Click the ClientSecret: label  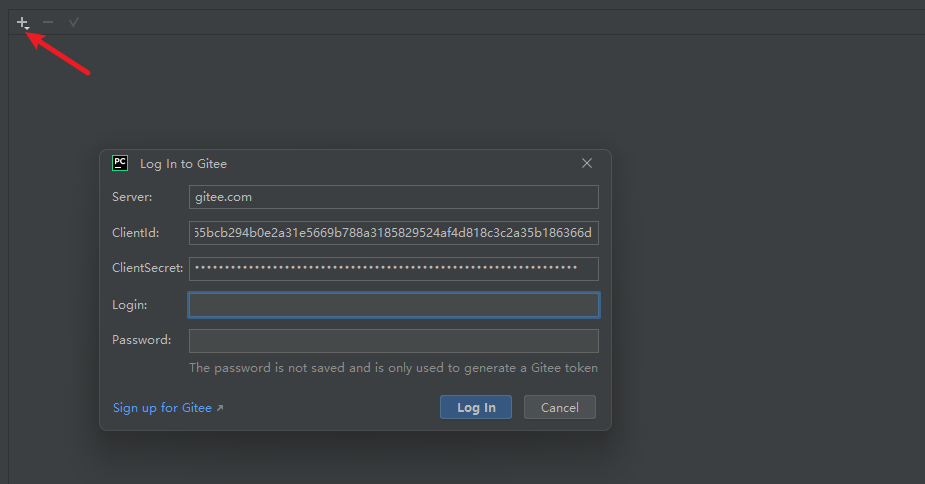[147, 268]
